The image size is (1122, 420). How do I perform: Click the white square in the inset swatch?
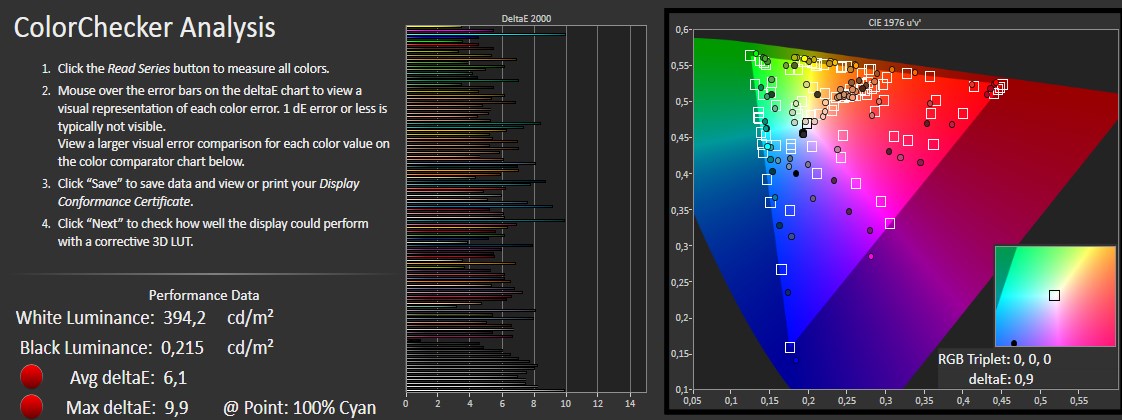1054,295
